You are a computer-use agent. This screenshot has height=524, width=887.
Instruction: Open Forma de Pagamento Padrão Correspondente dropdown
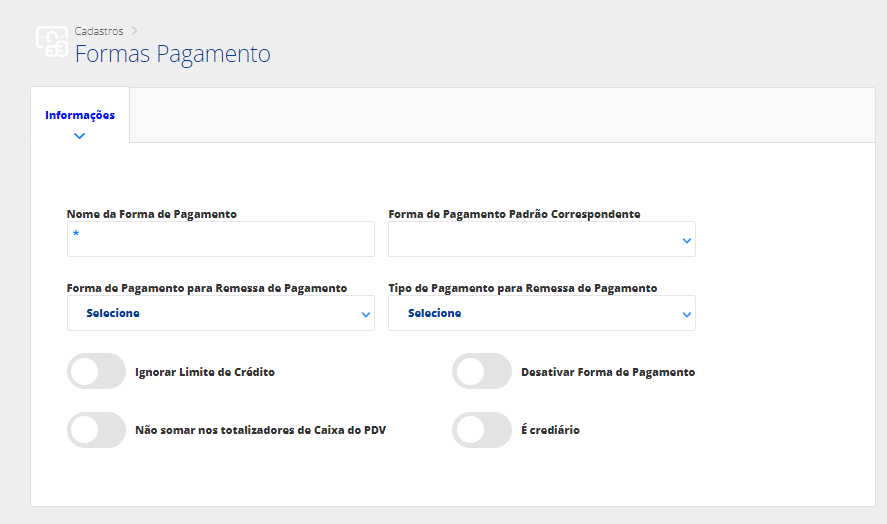[541, 239]
